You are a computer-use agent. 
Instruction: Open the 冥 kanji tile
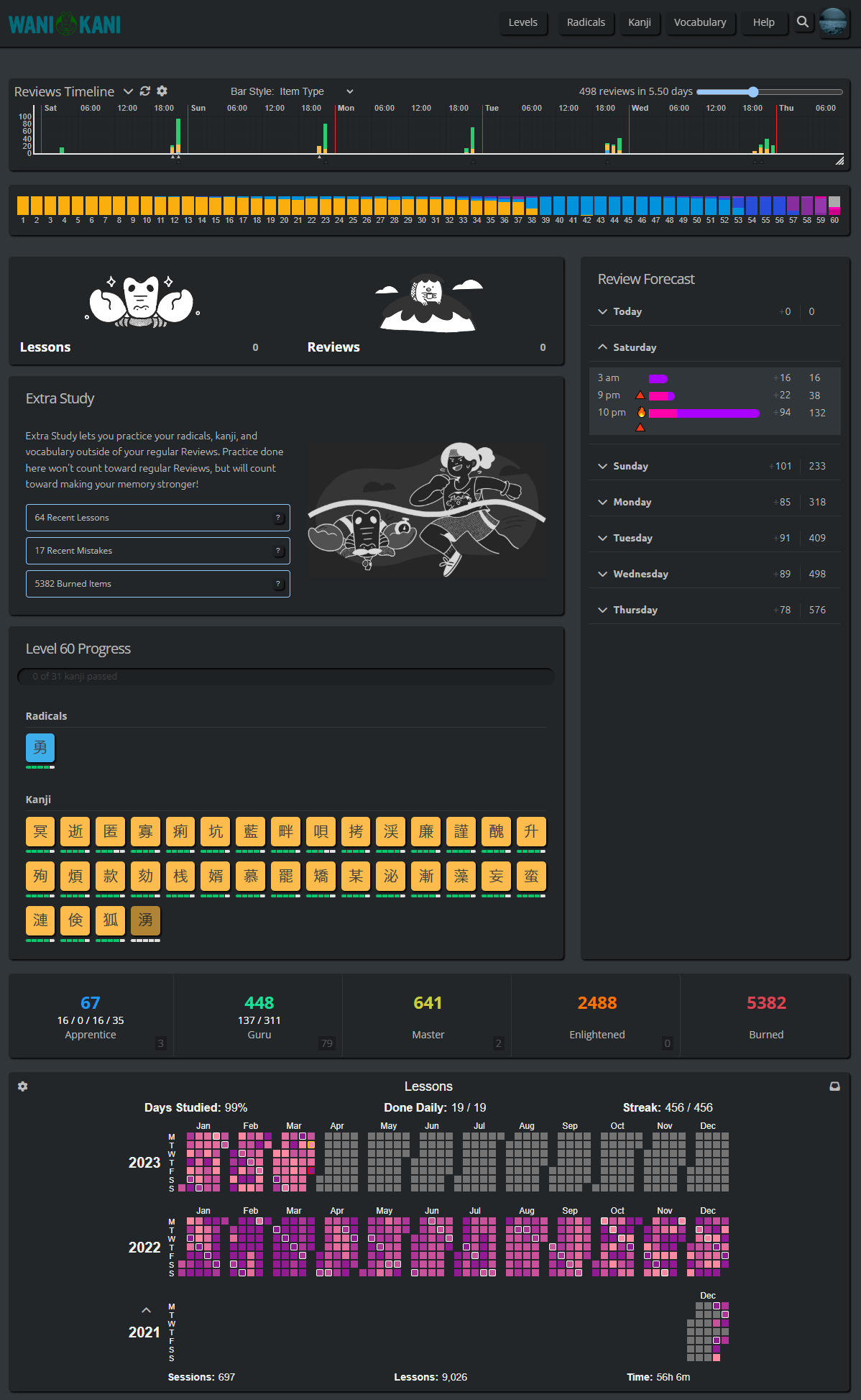(x=40, y=832)
